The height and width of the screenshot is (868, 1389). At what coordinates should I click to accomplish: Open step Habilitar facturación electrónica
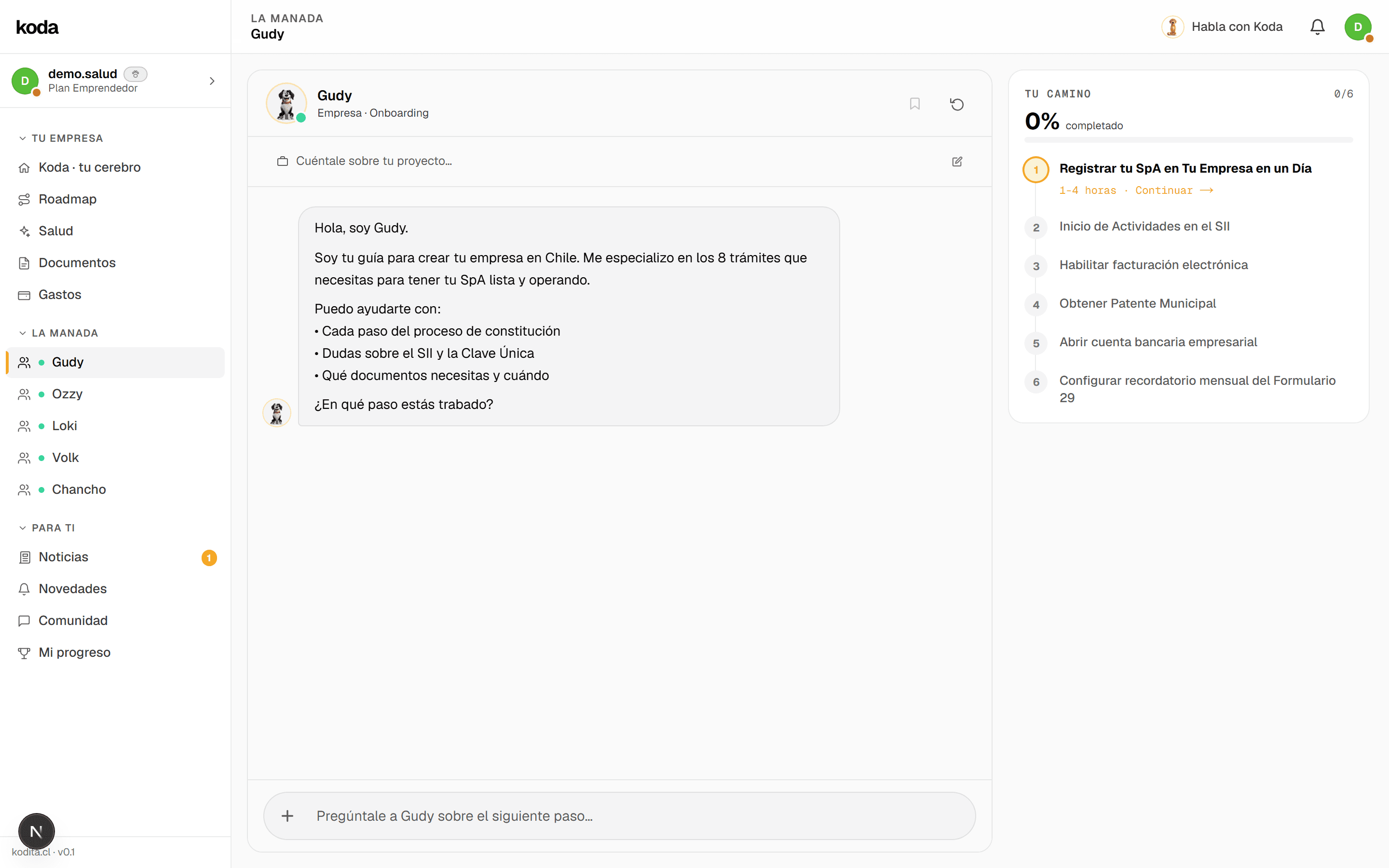(1153, 265)
